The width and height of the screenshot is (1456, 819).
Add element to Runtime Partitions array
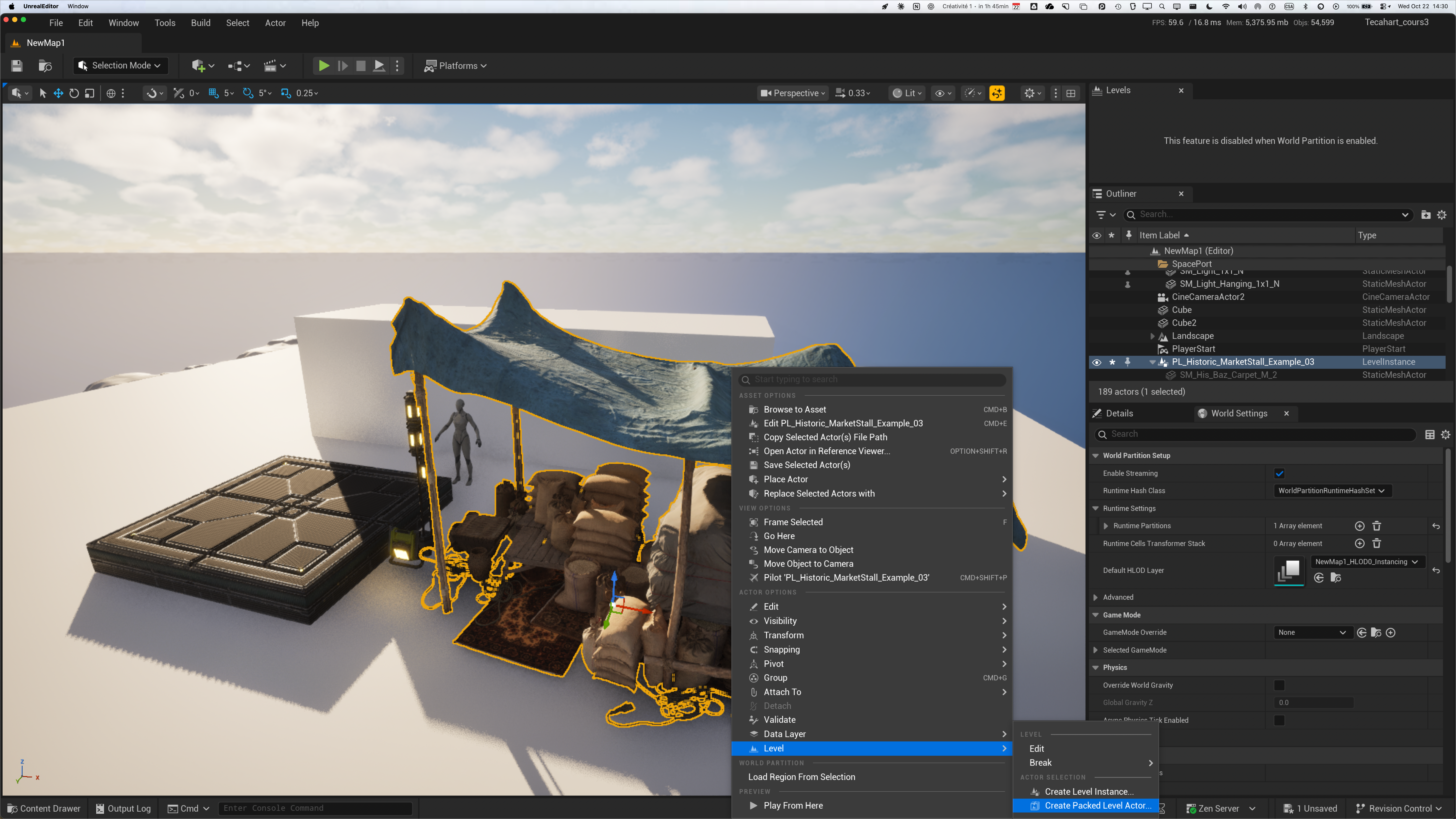(x=1360, y=526)
